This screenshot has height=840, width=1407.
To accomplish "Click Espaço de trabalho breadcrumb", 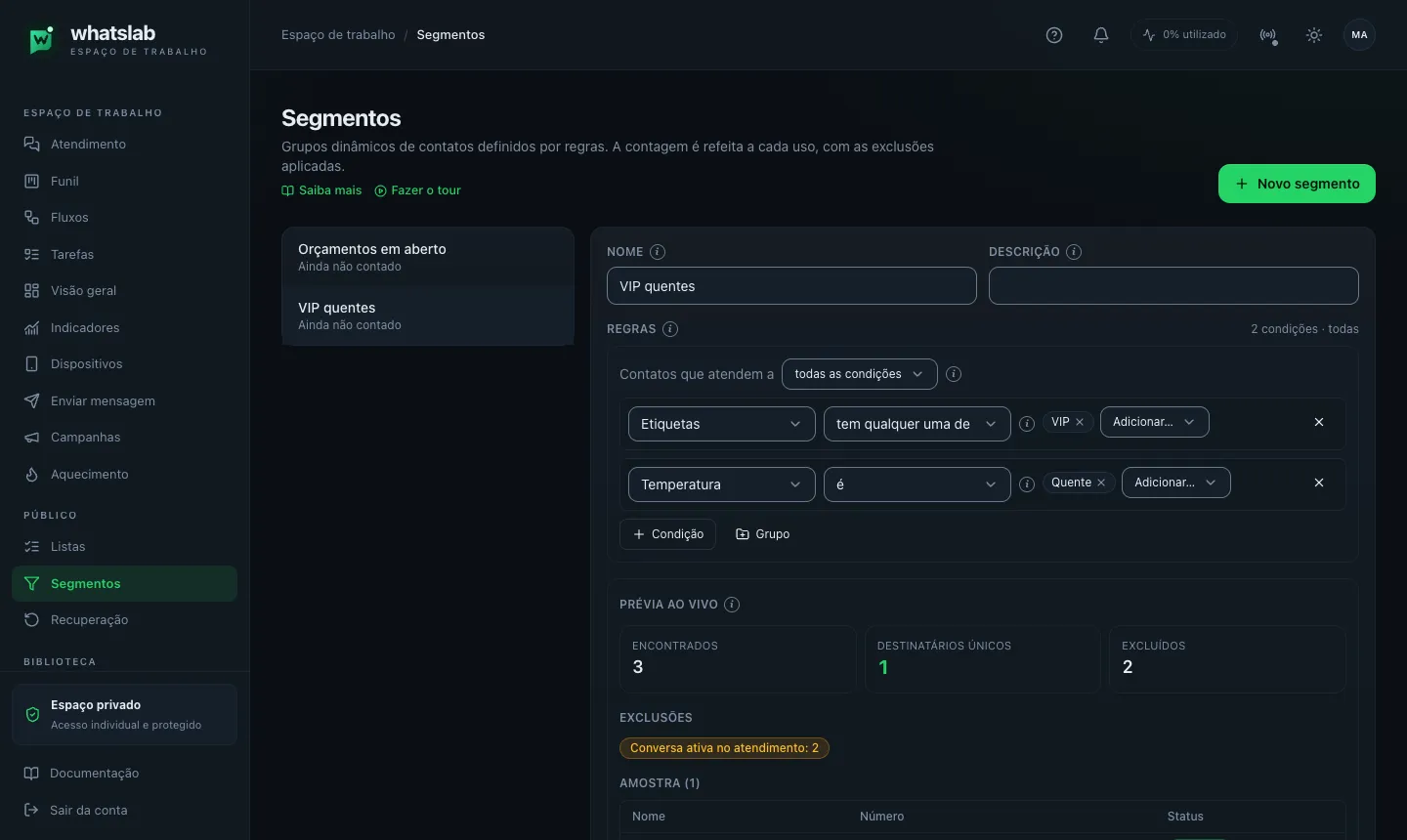I will coord(338,35).
